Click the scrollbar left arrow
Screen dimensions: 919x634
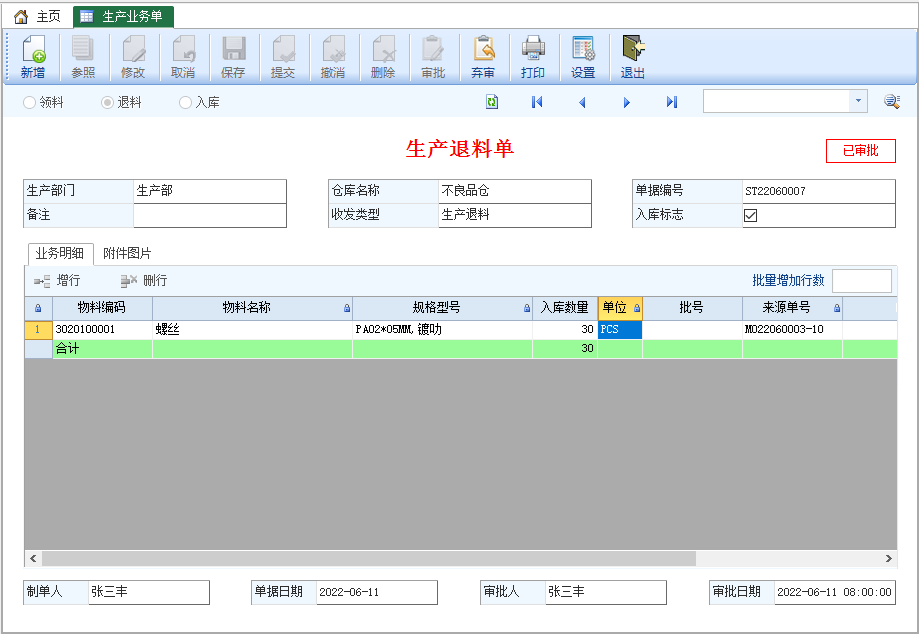pos(33,558)
